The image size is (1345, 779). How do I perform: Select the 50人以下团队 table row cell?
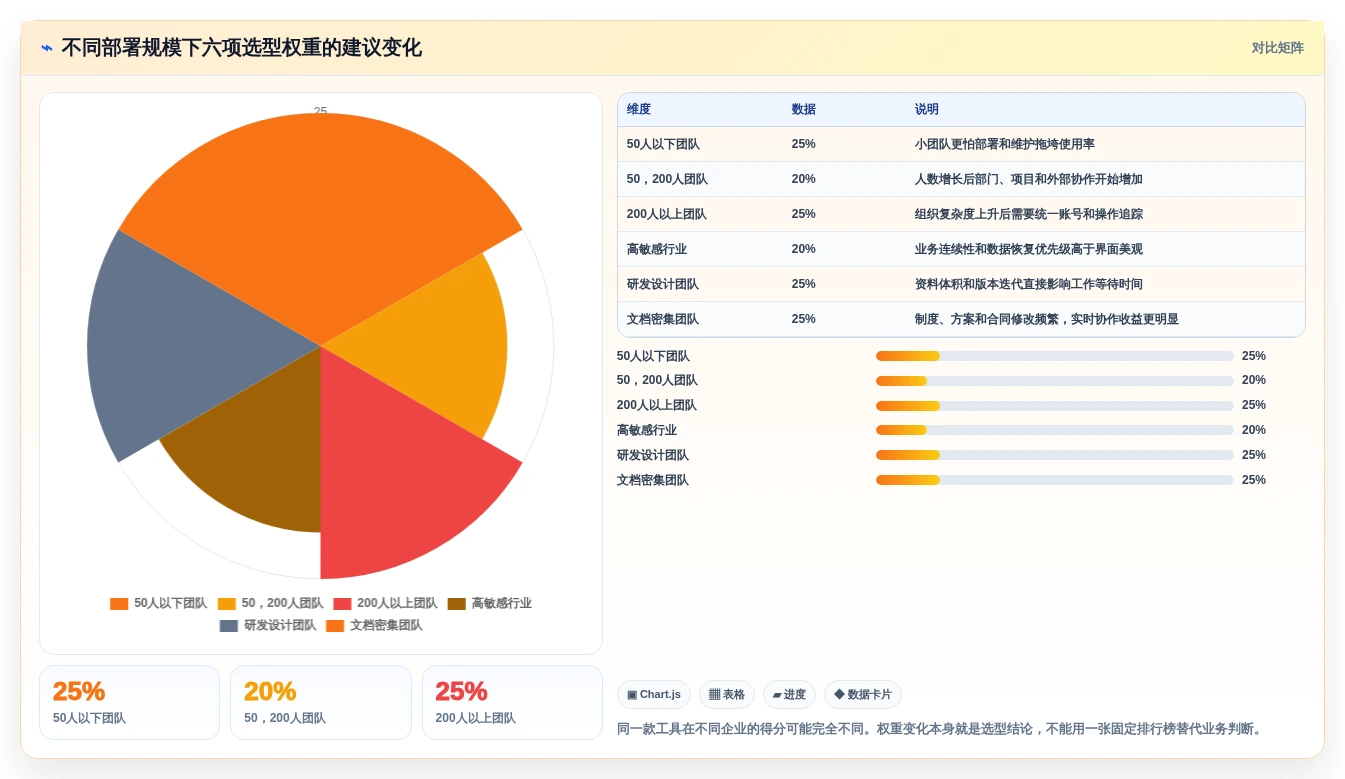pos(663,144)
